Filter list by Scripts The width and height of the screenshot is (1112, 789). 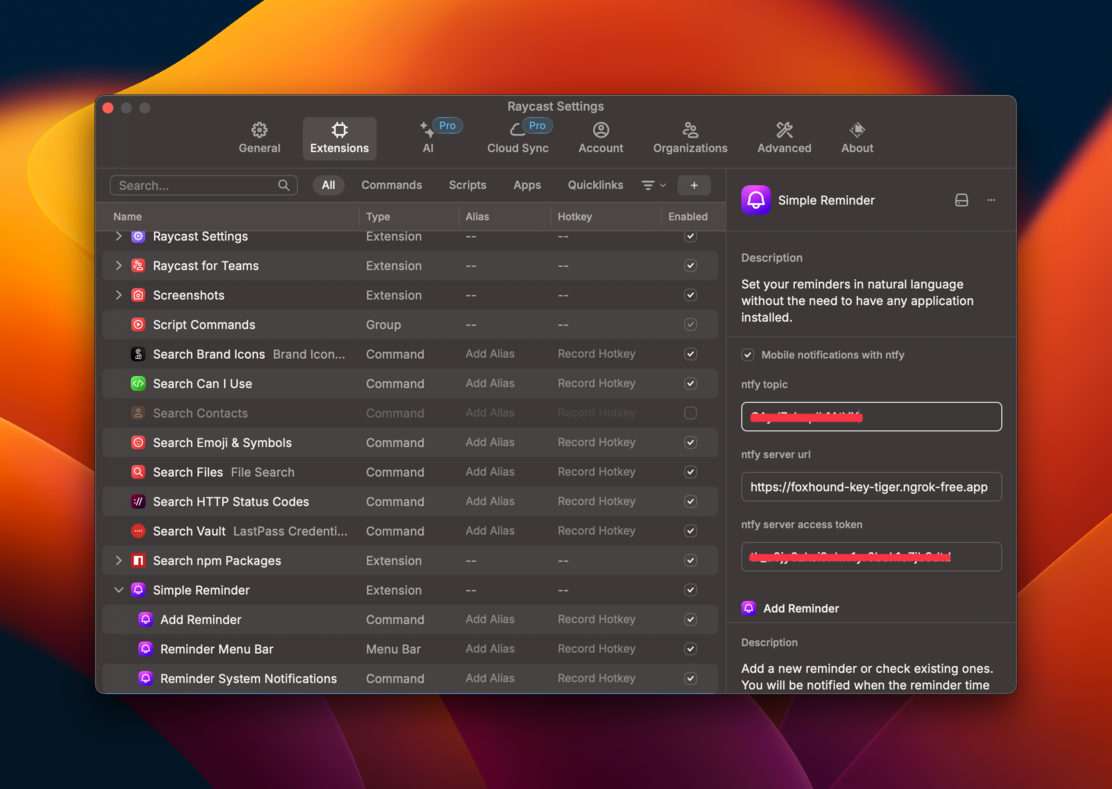pos(467,185)
